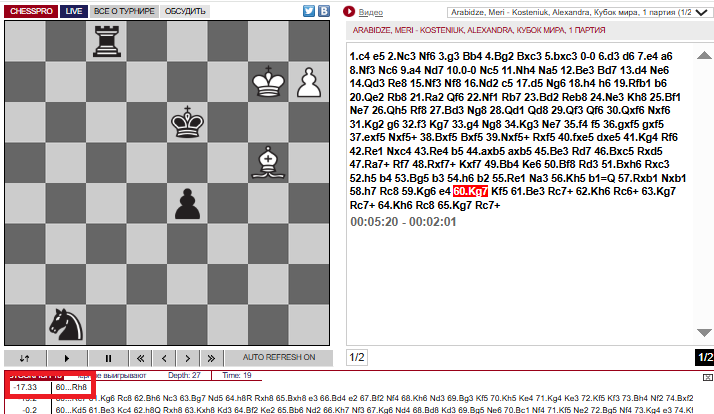
Task: Toggle the AUTO REFRESH ON button
Action: [x=279, y=357]
